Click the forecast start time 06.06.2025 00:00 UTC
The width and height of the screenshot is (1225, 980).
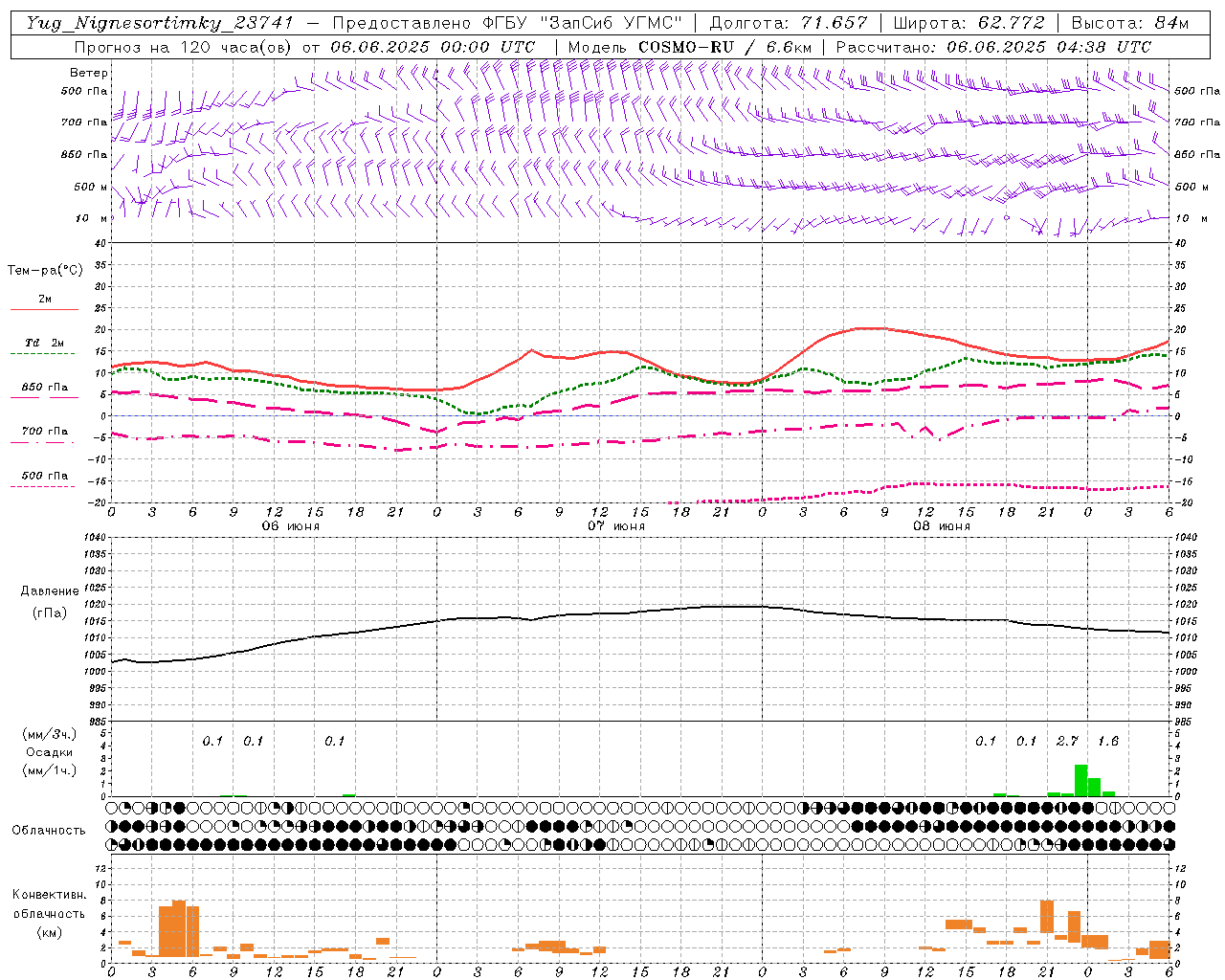[433, 47]
